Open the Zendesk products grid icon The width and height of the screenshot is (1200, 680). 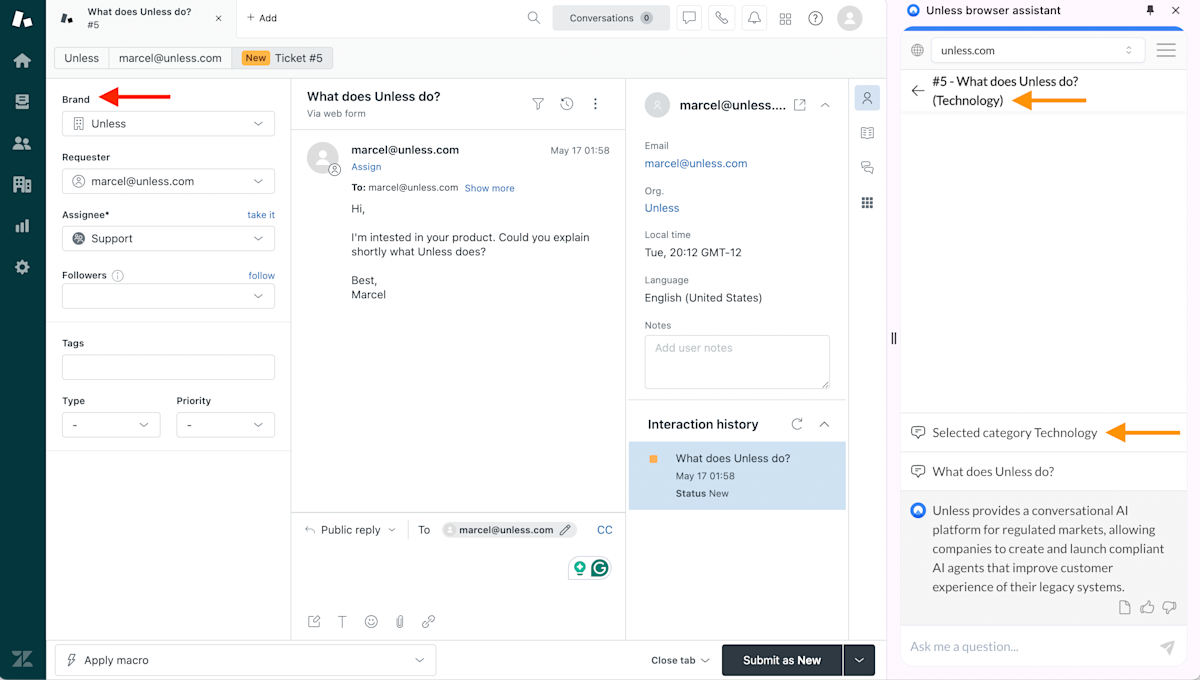785,18
